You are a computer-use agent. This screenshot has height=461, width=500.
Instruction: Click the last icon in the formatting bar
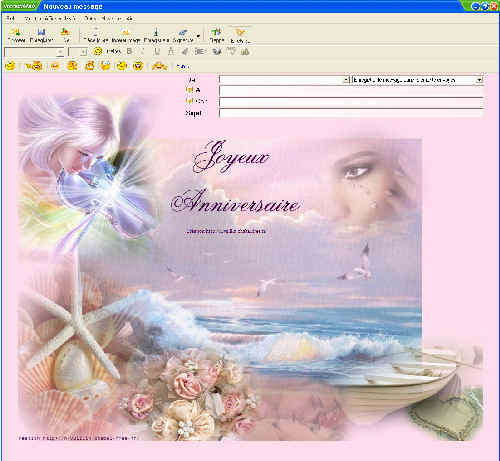click(x=245, y=51)
